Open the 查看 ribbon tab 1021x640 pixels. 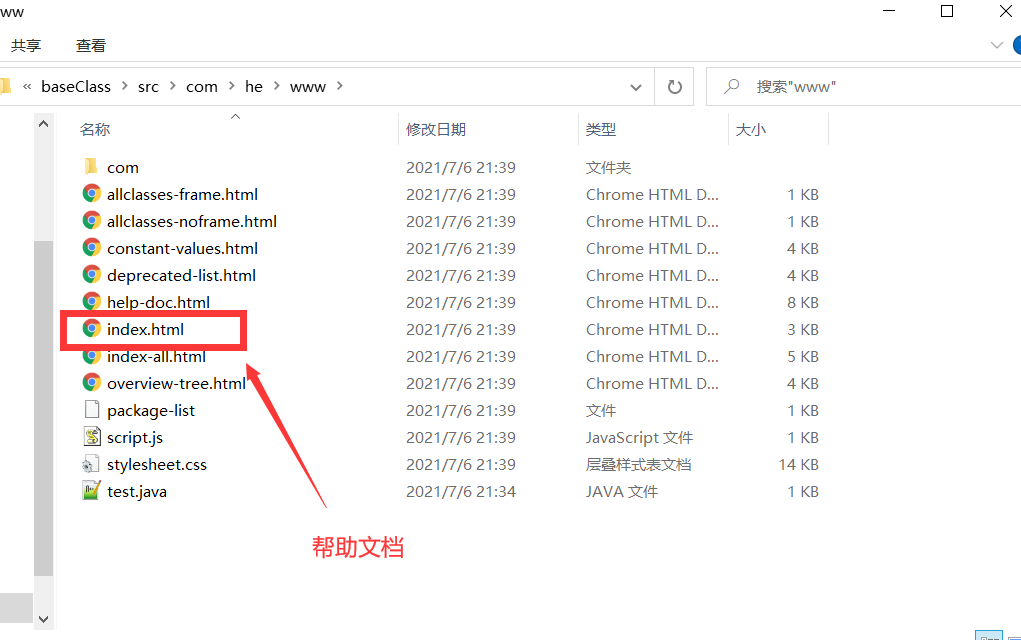[x=91, y=46]
